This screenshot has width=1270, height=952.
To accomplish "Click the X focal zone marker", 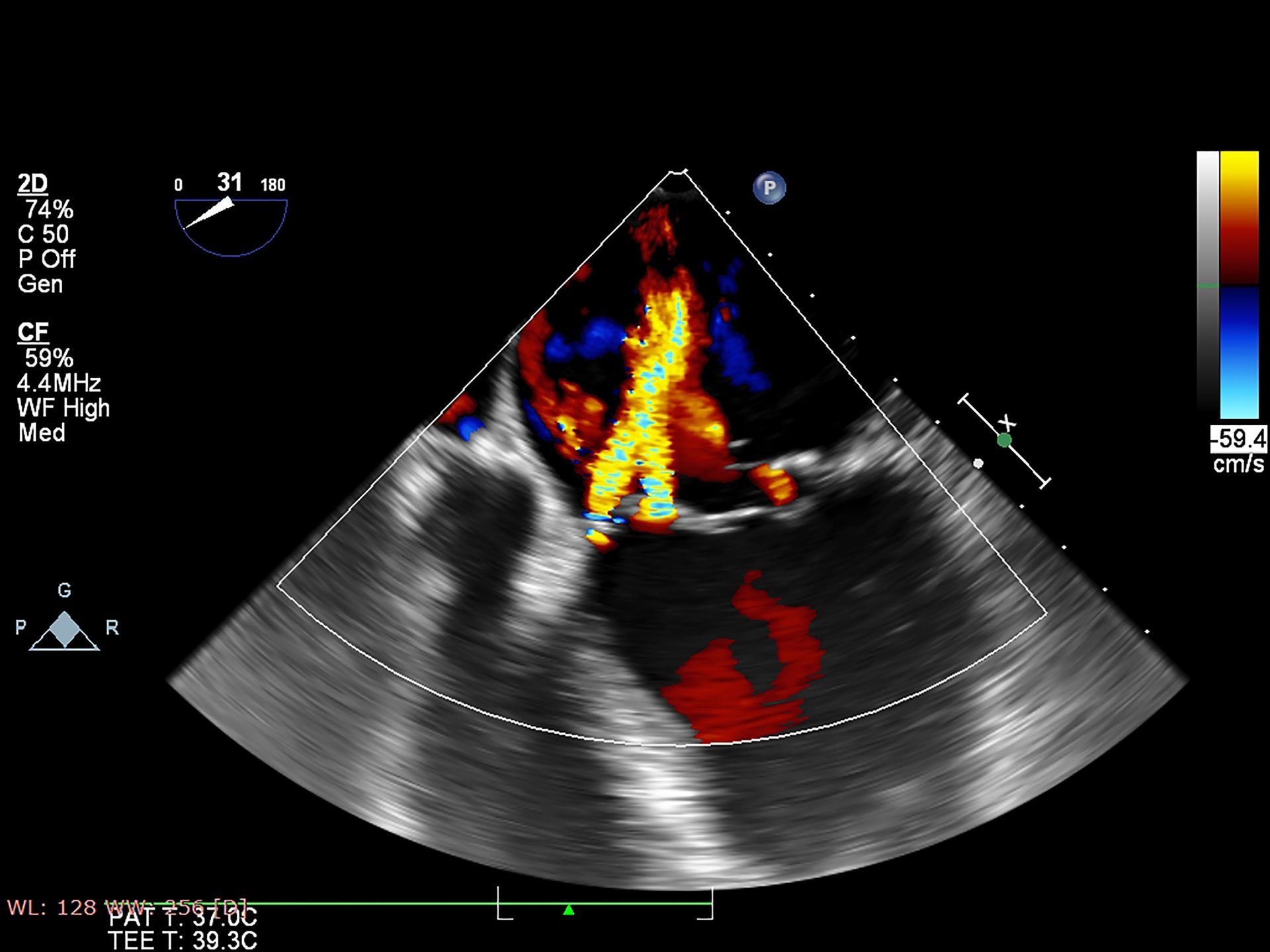I will point(1007,422).
